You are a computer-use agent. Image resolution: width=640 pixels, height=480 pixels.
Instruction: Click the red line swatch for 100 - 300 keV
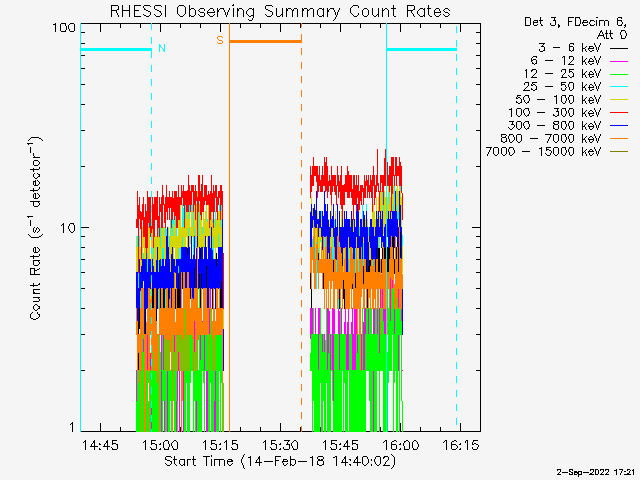coord(619,113)
